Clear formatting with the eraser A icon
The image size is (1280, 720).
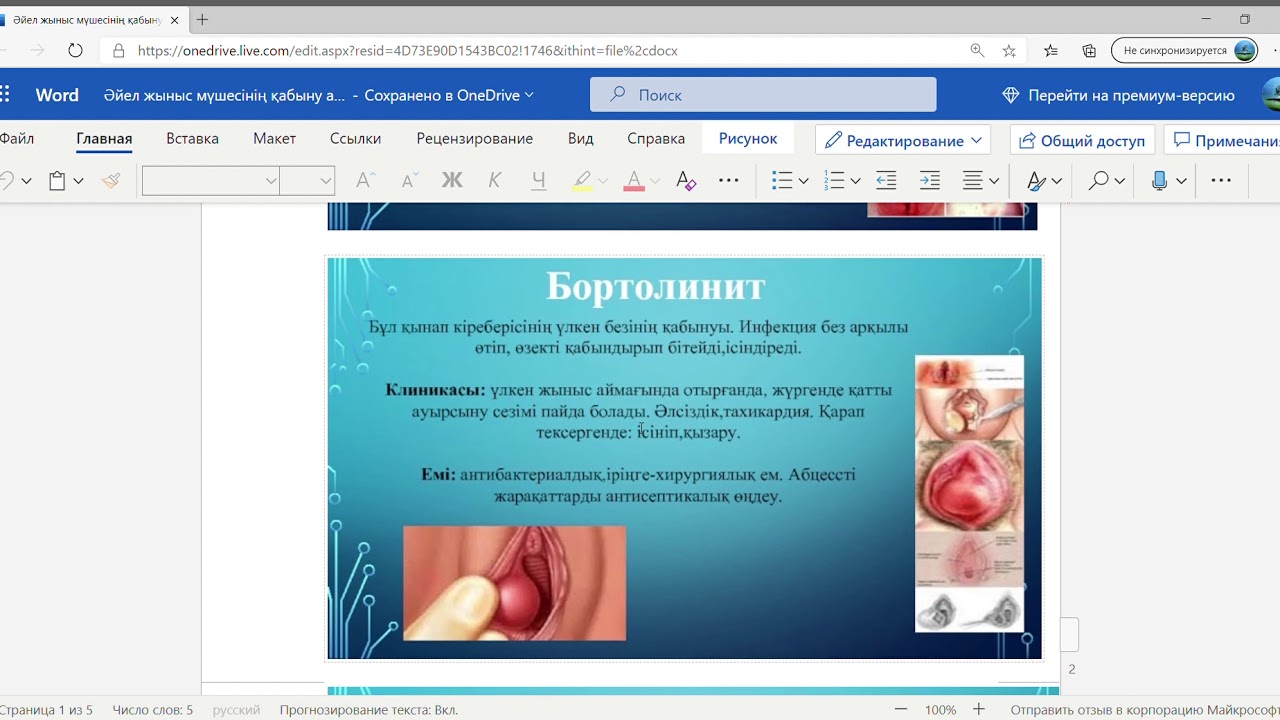point(685,181)
